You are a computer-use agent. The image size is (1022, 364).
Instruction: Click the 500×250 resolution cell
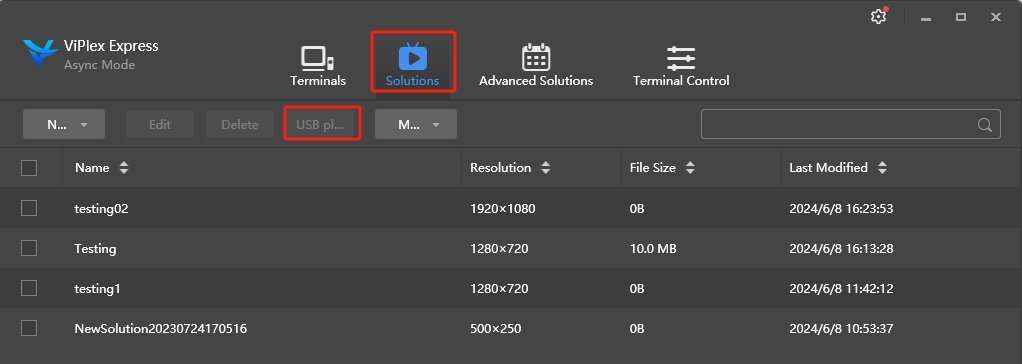coord(495,328)
